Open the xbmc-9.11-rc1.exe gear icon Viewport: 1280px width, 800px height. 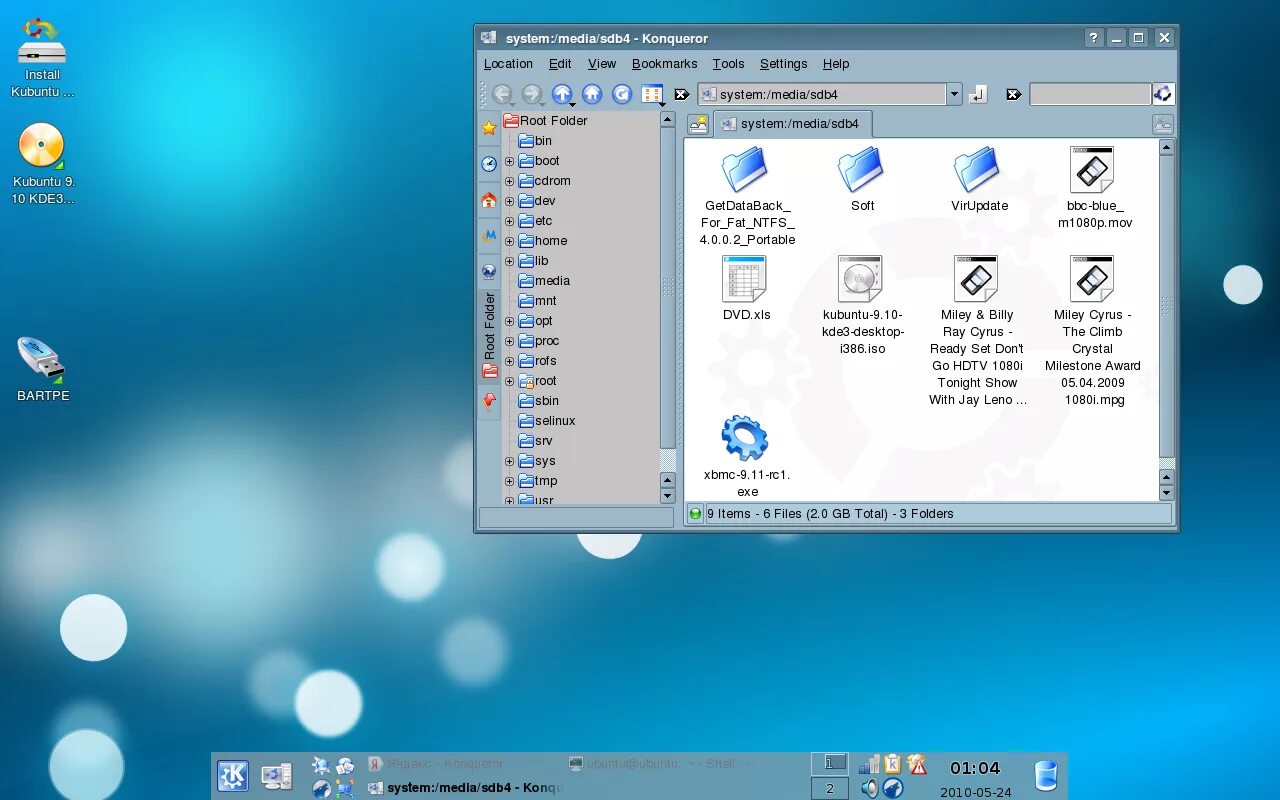coord(745,438)
